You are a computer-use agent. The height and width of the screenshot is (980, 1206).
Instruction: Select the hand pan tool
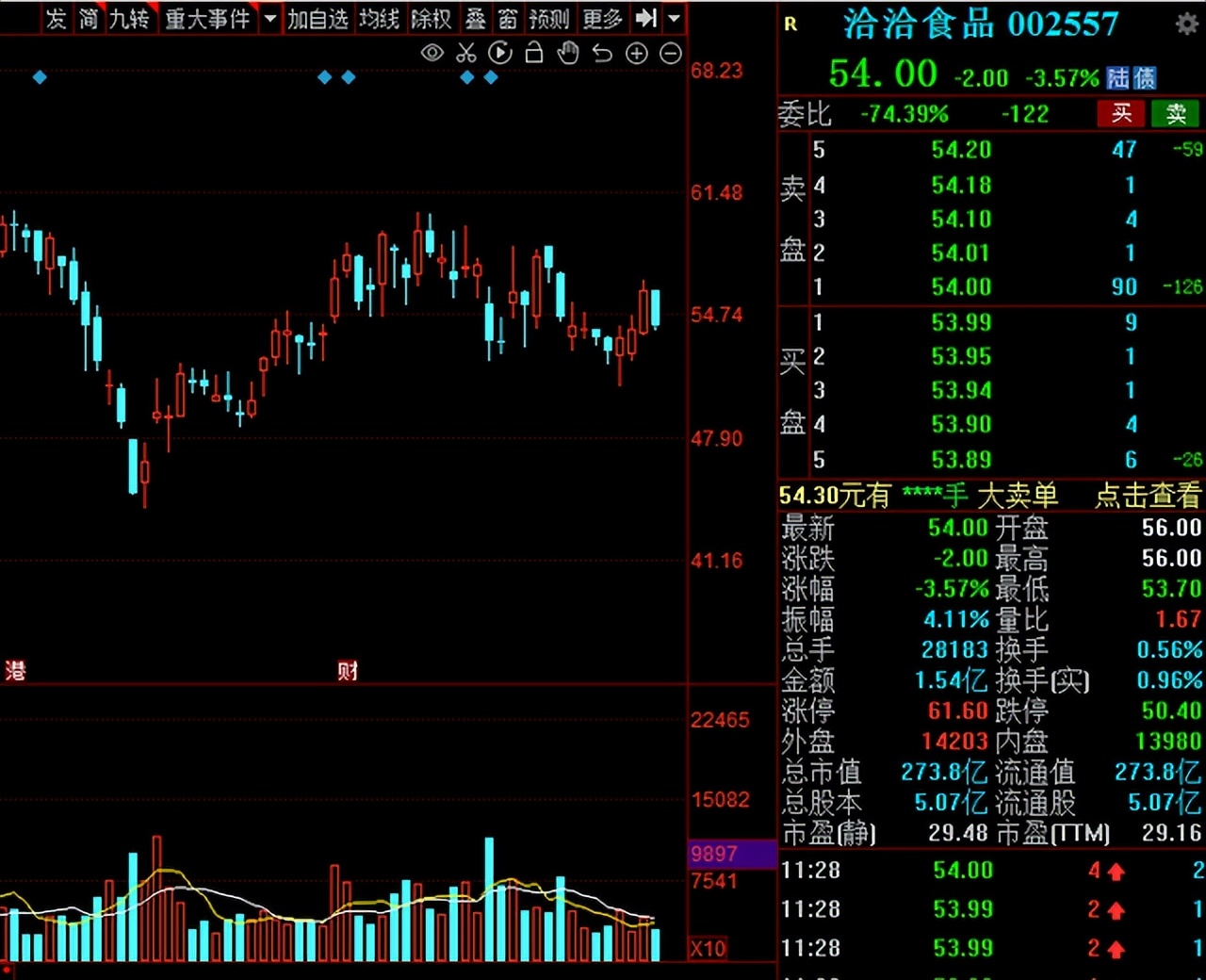pos(567,53)
